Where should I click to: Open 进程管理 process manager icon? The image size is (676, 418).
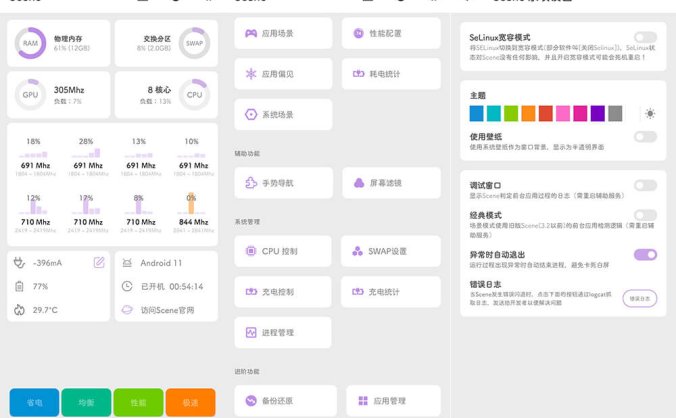click(251, 332)
